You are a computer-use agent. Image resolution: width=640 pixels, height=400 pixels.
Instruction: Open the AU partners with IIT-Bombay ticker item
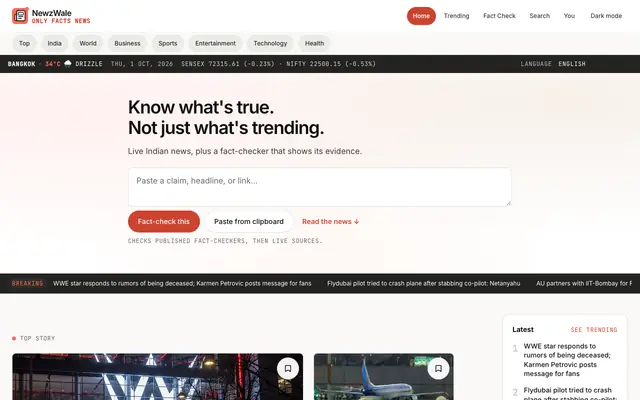(584, 283)
